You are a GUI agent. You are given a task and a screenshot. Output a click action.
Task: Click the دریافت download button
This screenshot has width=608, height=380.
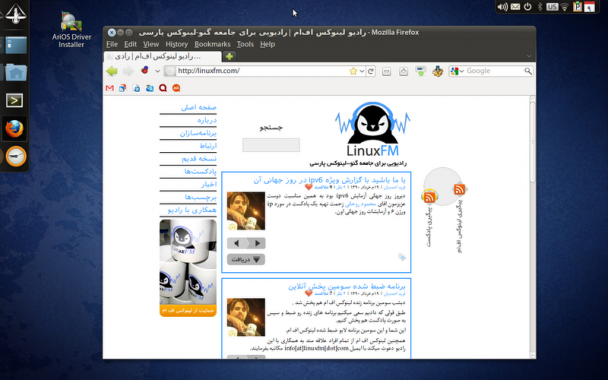(x=246, y=259)
